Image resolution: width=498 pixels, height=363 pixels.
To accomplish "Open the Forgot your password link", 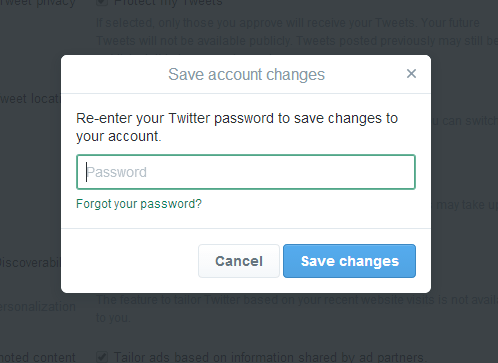I will click(139, 204).
